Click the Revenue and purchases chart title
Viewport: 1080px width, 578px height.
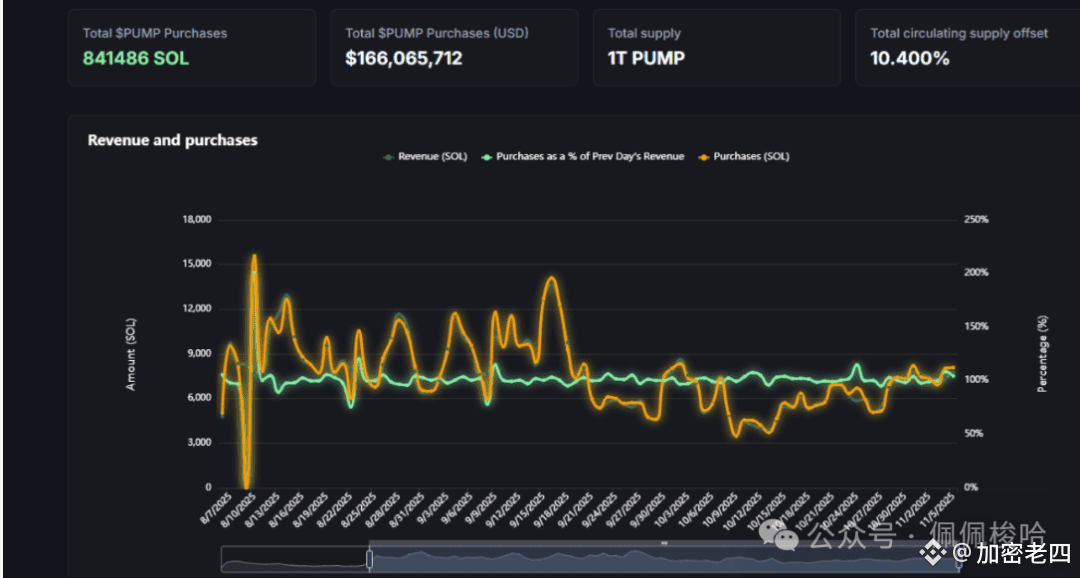(x=173, y=140)
